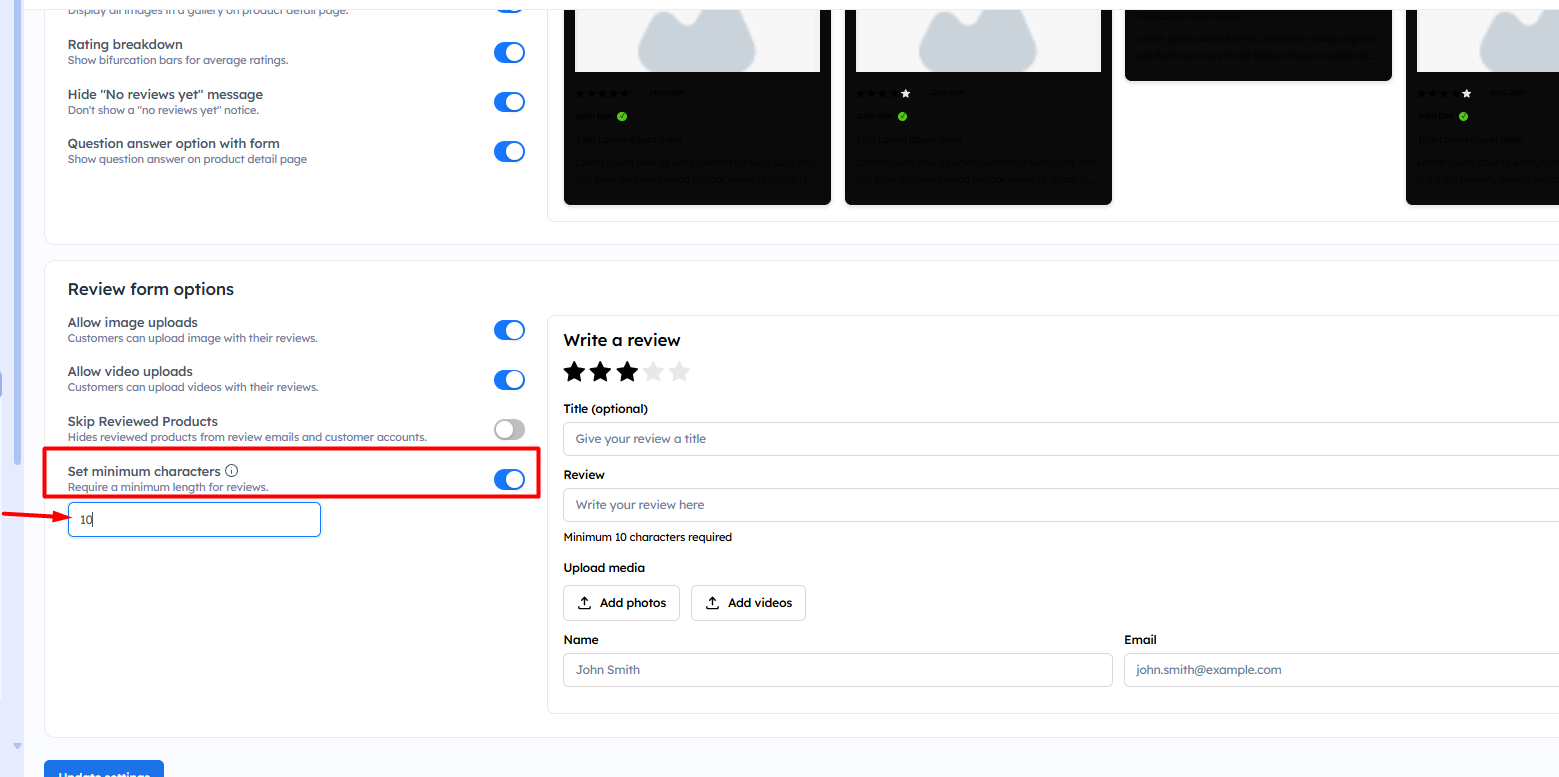Click the Email input field
Screen dimensions: 1559x777
pos(1340,670)
